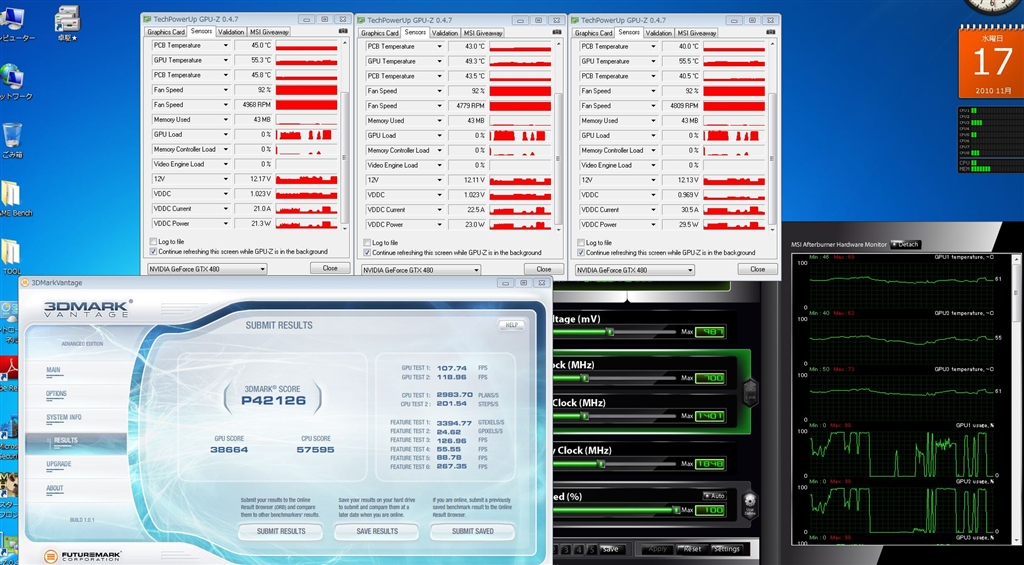The width and height of the screenshot is (1024, 565).
Task: Click the Hardware Monitor scrollbar down arrow
Action: coord(1016,540)
